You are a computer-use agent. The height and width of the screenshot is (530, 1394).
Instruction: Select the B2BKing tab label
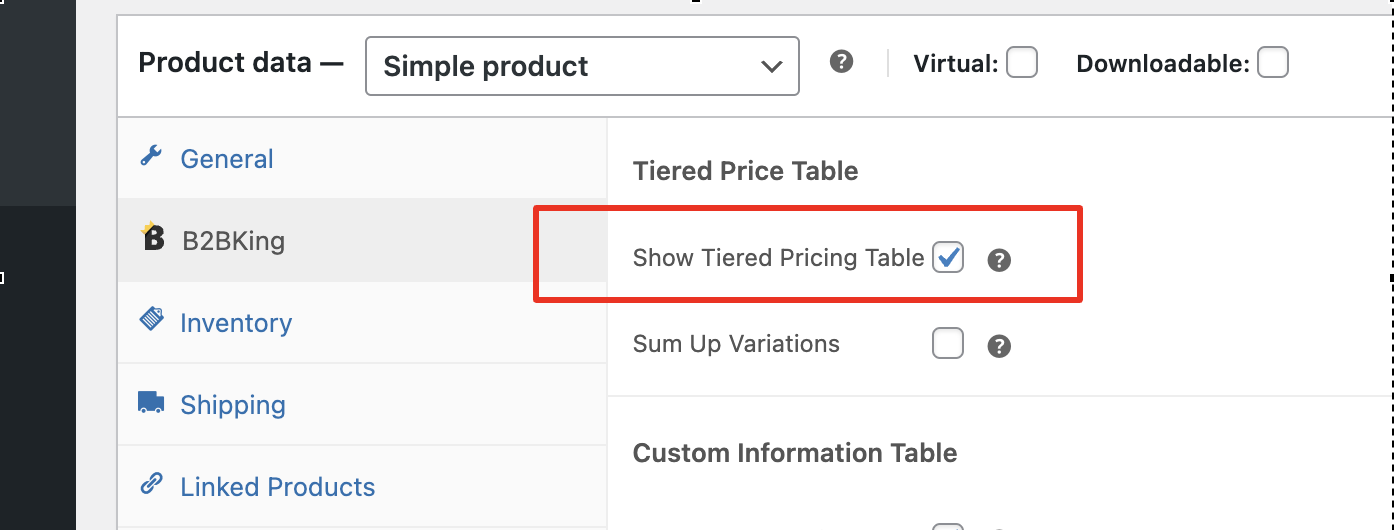coord(233,241)
